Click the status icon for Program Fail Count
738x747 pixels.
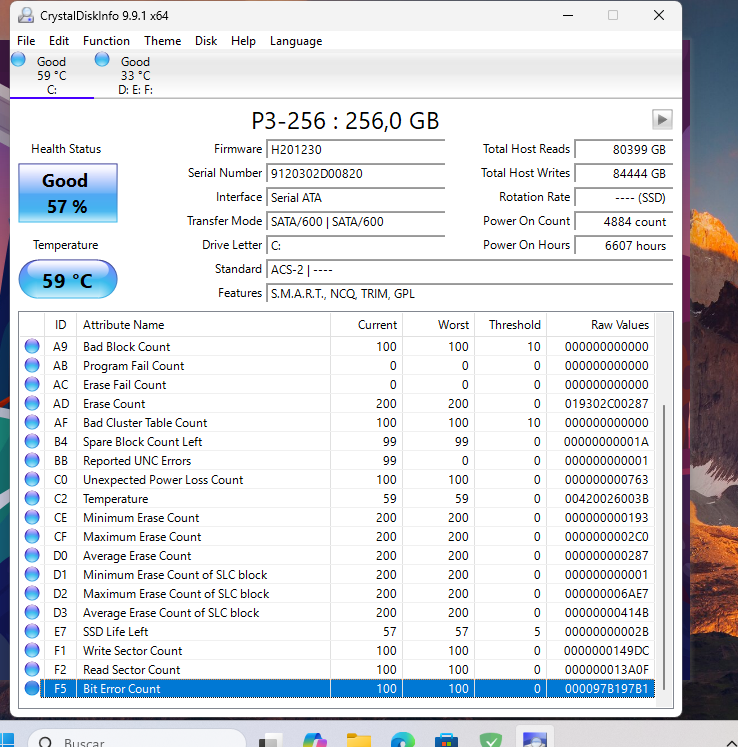pos(32,365)
